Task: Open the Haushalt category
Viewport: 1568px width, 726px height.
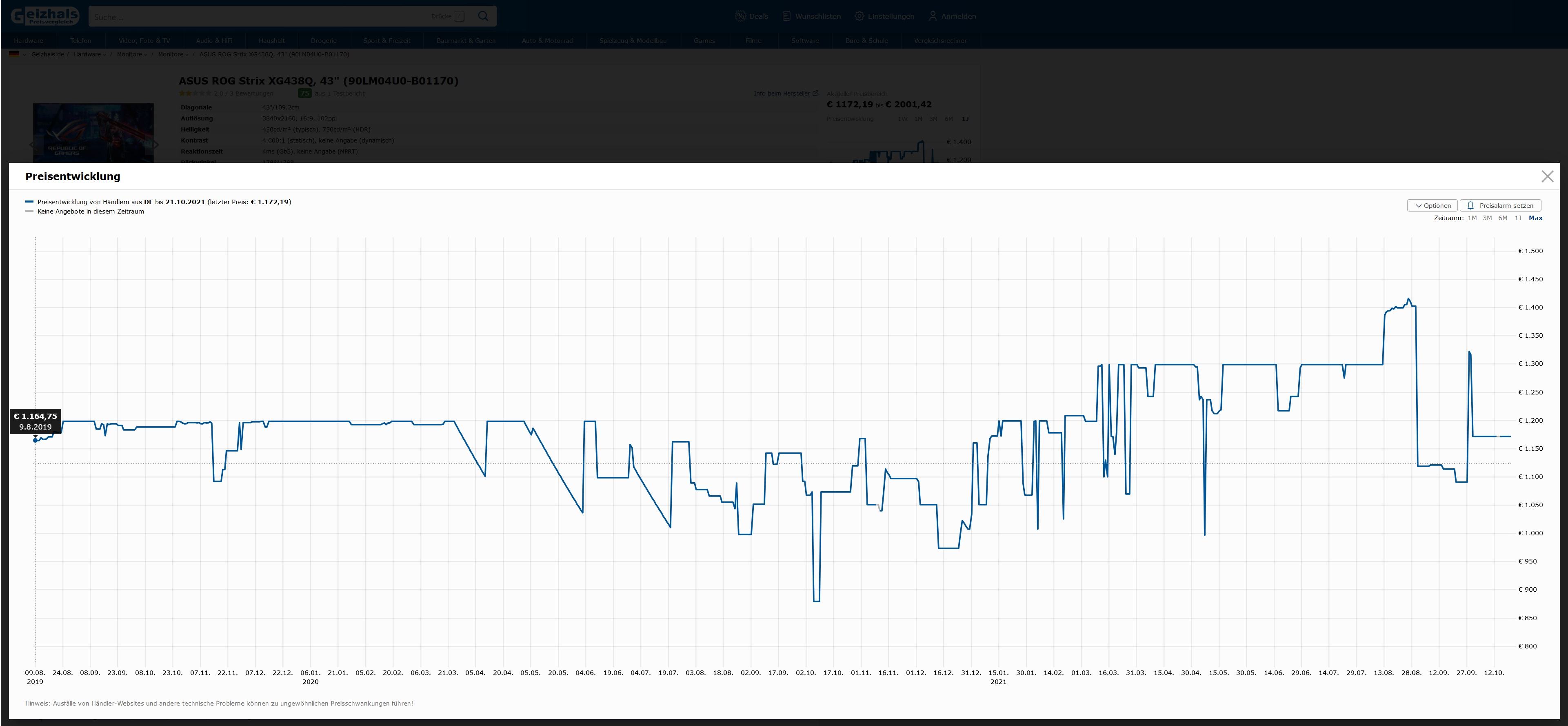Action: tap(271, 41)
